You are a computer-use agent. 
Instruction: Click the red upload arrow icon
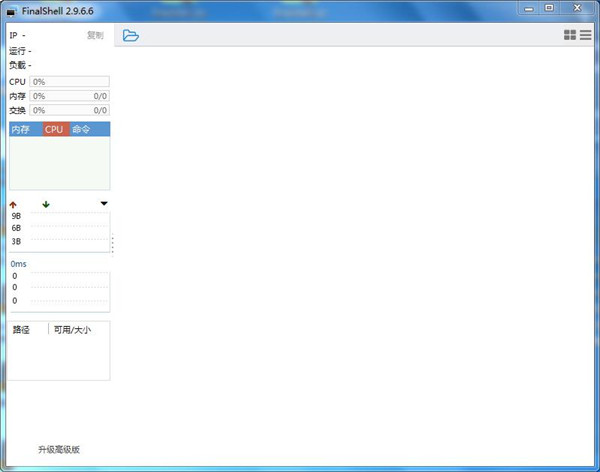pos(13,204)
